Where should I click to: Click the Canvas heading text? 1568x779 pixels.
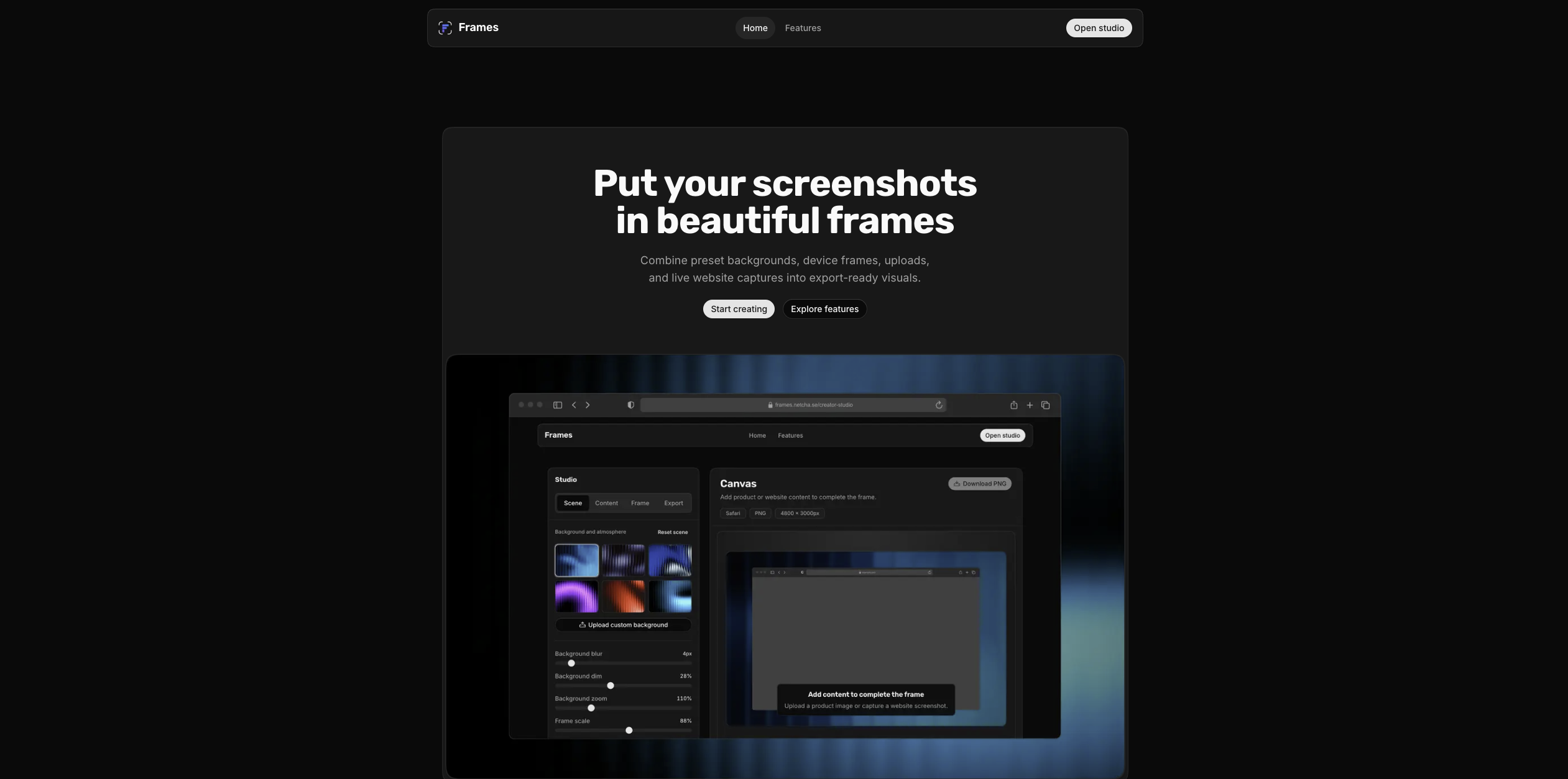coord(738,484)
